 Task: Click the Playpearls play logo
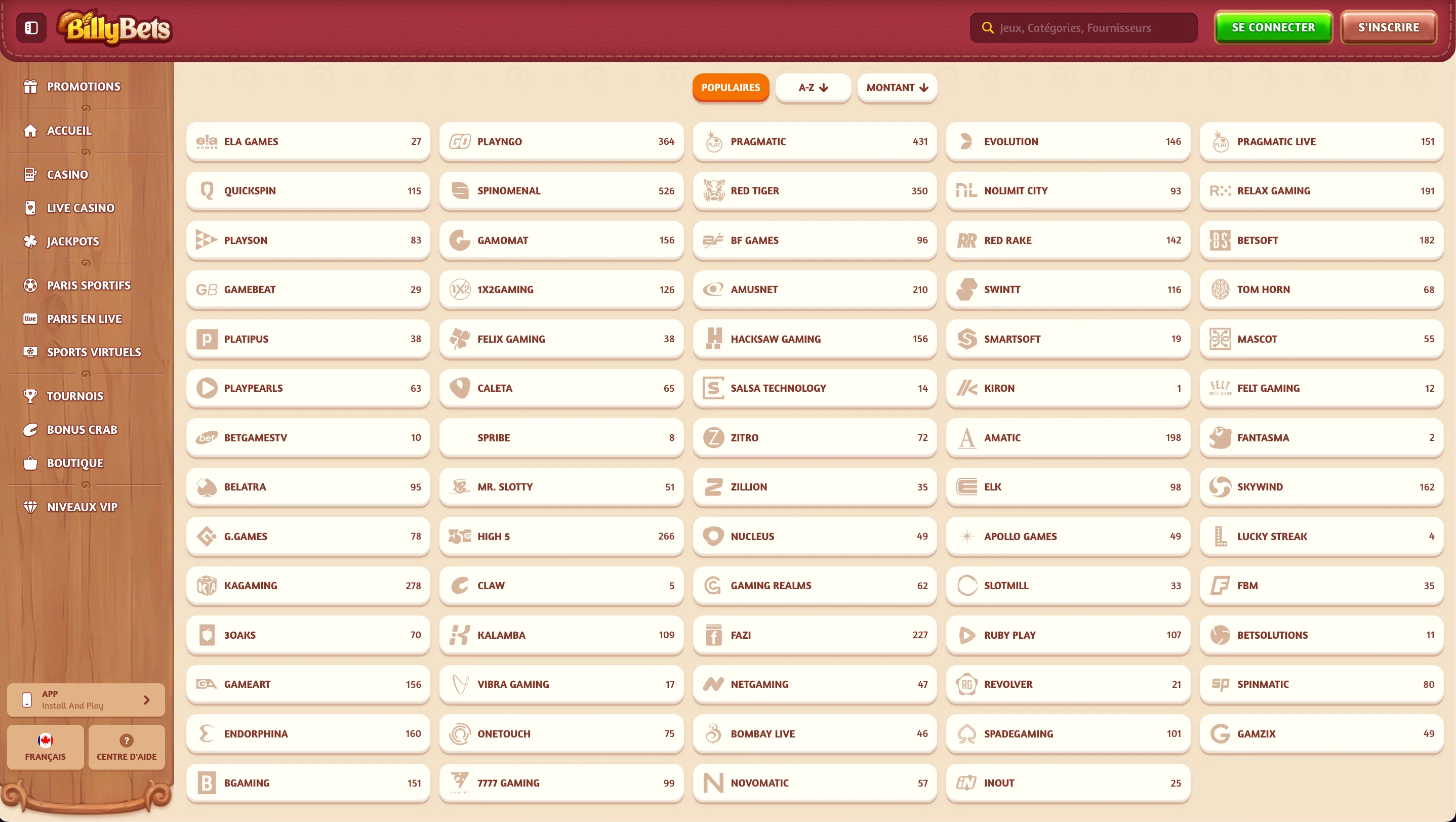(207, 388)
